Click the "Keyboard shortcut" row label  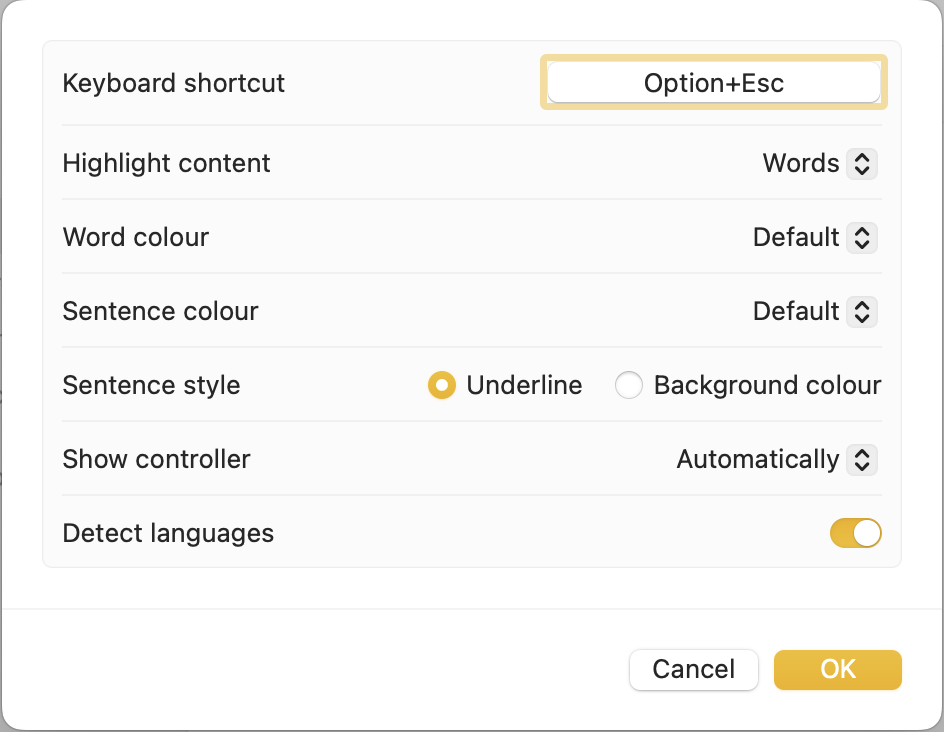[174, 83]
